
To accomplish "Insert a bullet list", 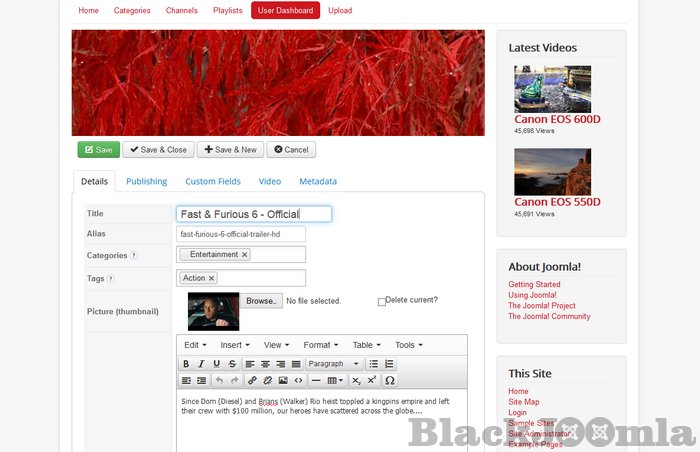I will coord(373,364).
